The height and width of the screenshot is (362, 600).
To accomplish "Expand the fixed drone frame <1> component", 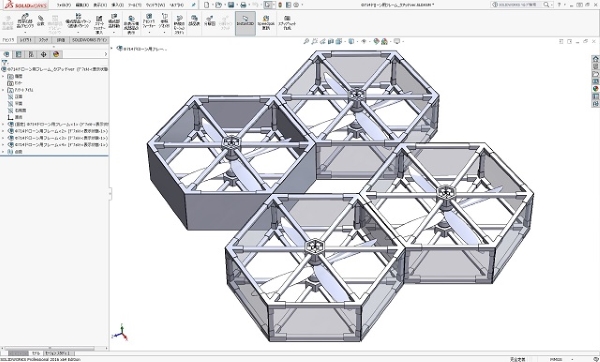I will (3, 124).
